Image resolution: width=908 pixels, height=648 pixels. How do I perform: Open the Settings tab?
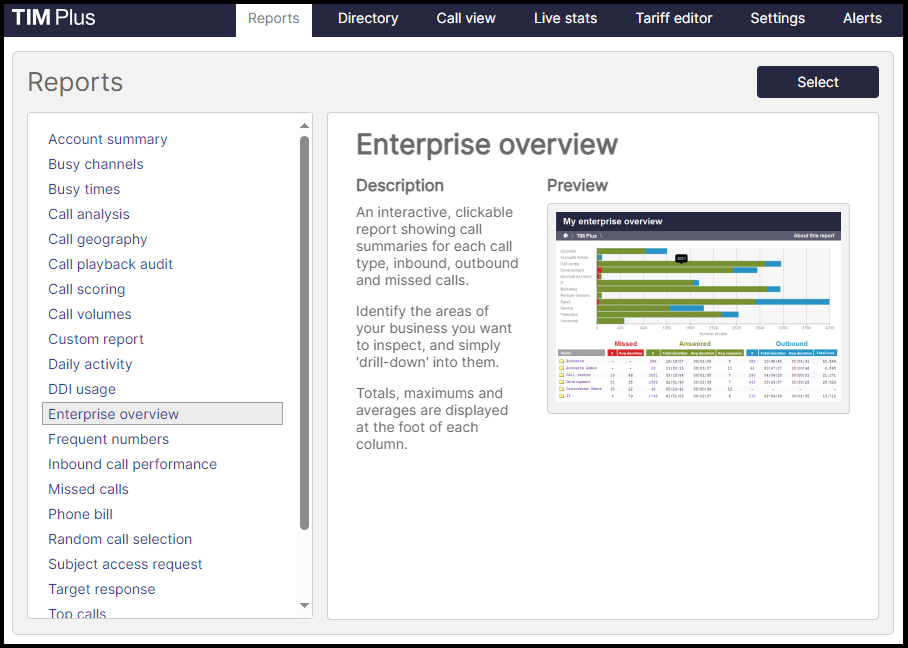pos(777,17)
